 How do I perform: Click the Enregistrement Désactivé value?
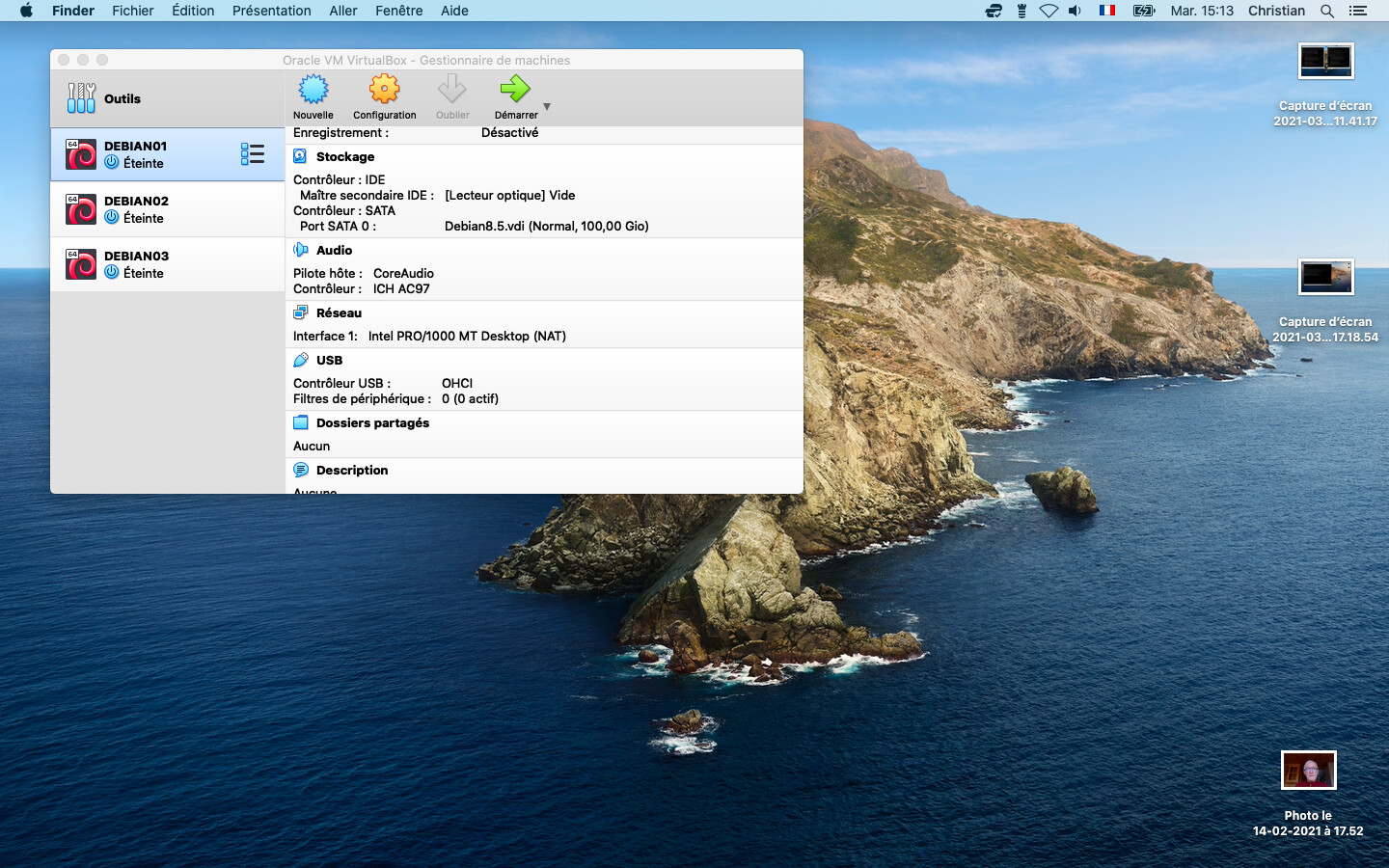tap(509, 132)
